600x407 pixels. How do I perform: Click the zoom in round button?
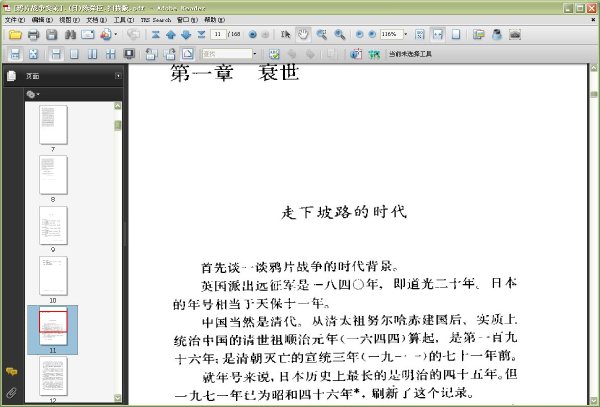[372, 34]
